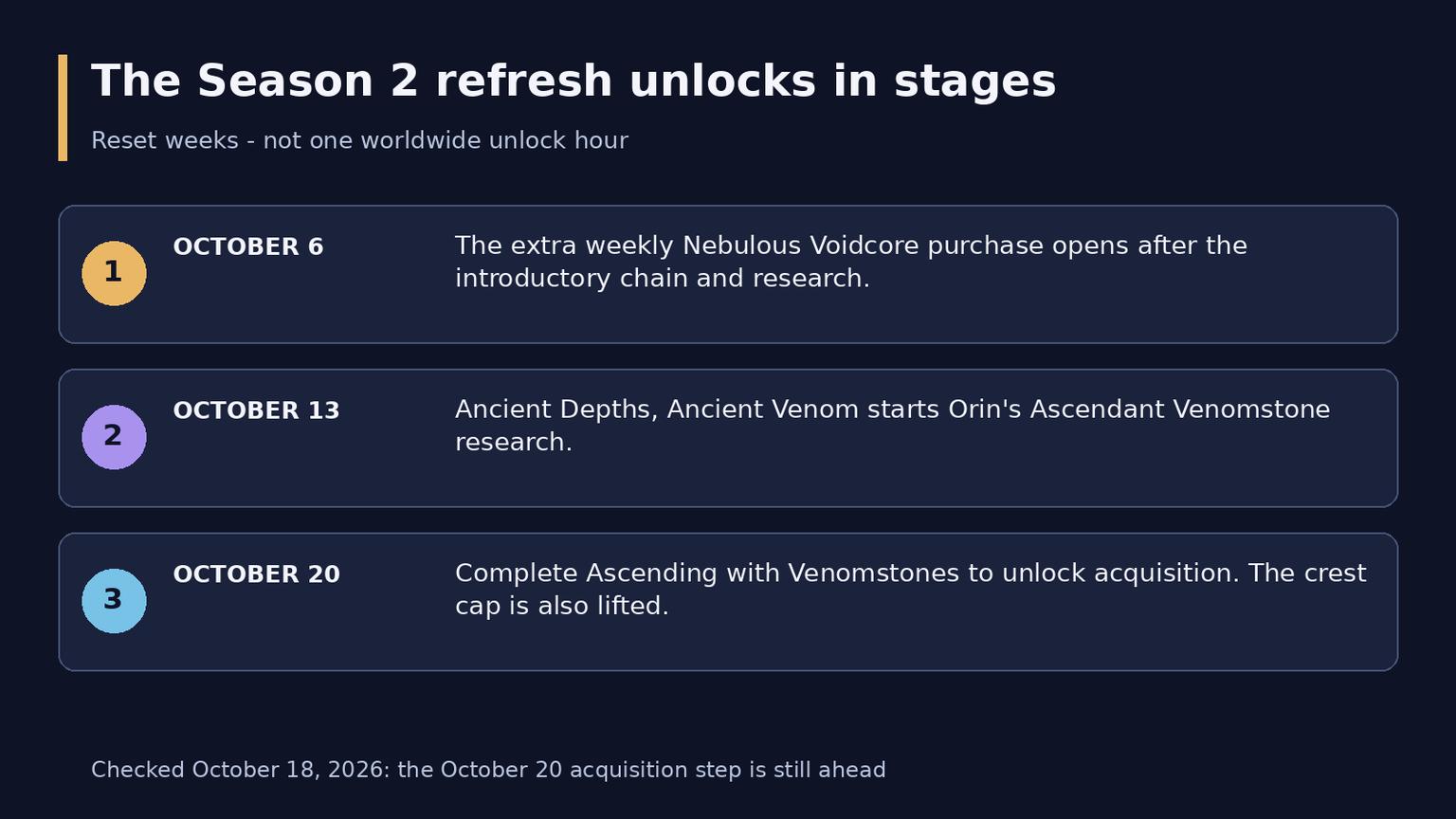The width and height of the screenshot is (1456, 819).
Task: Click the Nebulous Voidcore purchase description
Action: click(851, 262)
